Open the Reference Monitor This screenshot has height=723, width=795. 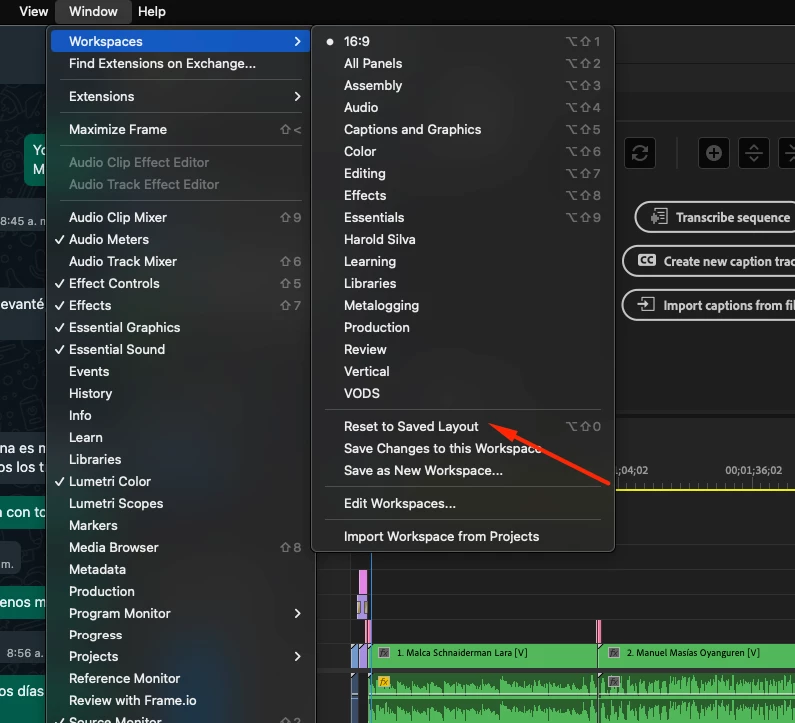pos(180,678)
